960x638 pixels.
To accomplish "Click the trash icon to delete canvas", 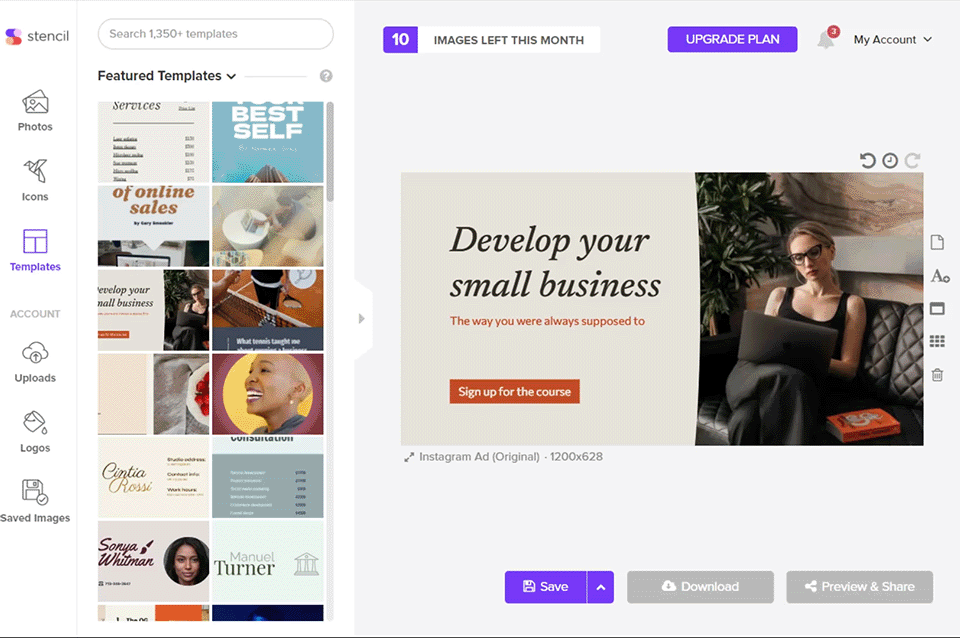I will tap(937, 374).
